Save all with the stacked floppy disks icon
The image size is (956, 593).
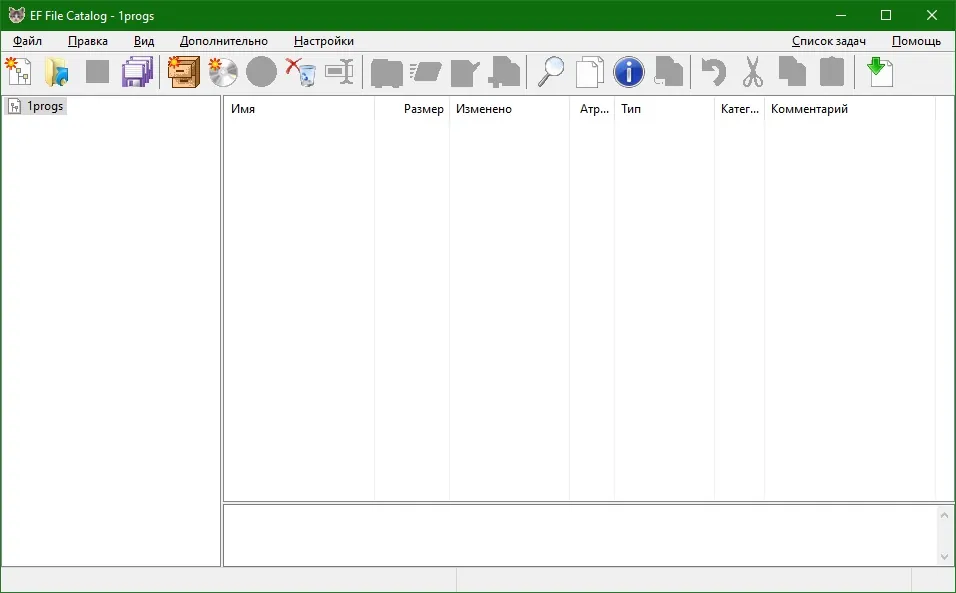click(x=137, y=72)
